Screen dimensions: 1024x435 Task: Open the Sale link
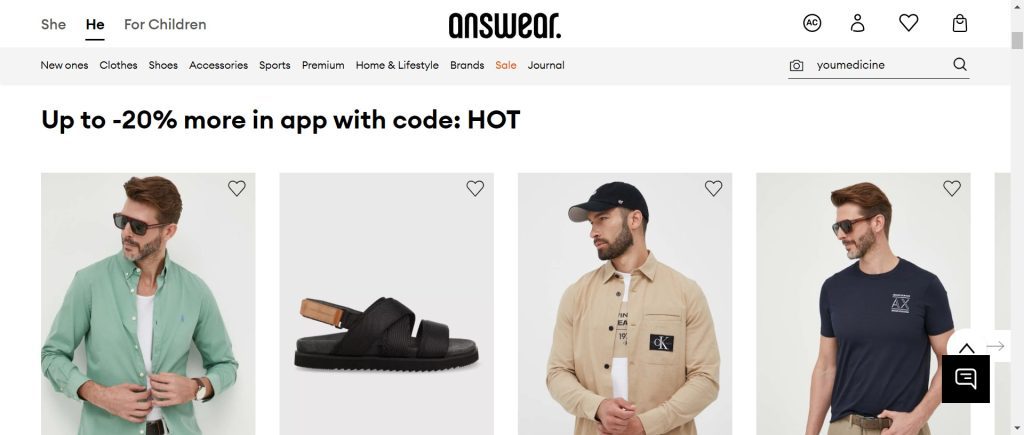(x=505, y=65)
